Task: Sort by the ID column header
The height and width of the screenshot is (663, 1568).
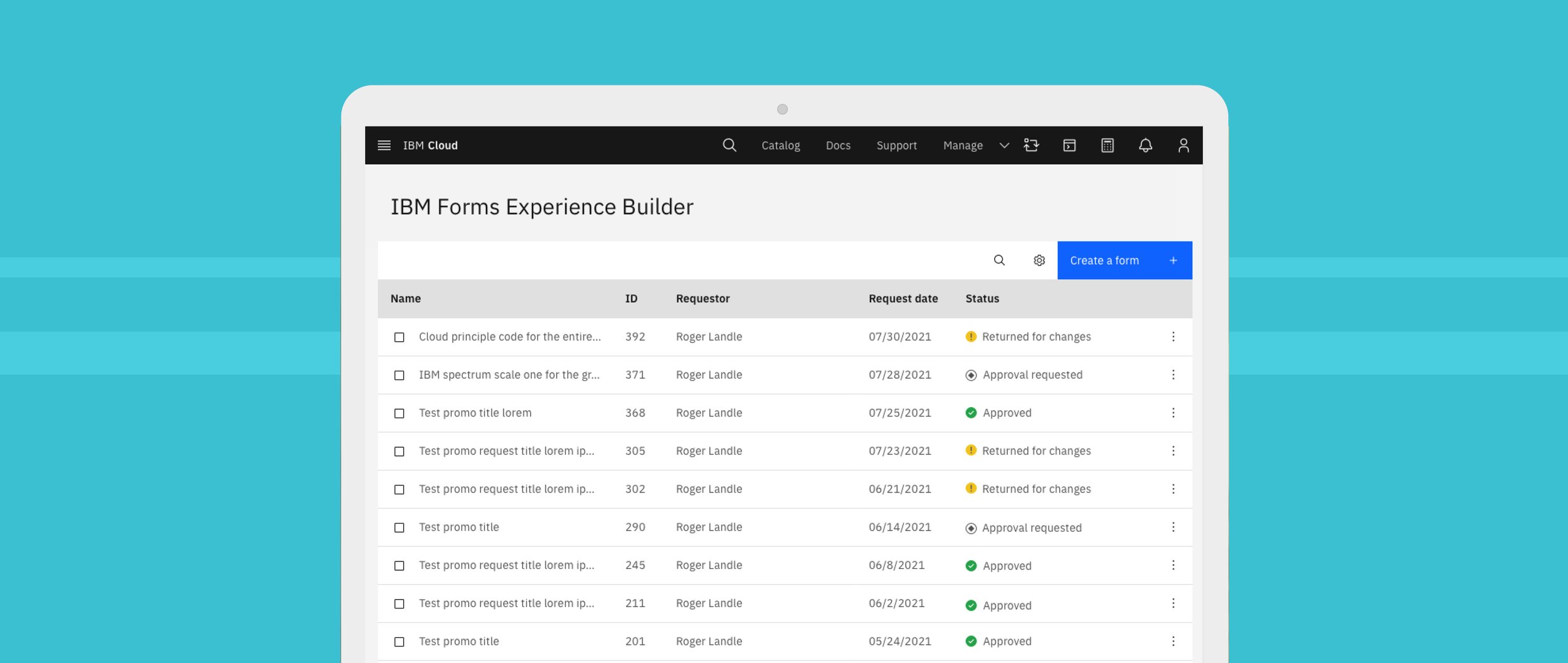Action: pyautogui.click(x=631, y=299)
